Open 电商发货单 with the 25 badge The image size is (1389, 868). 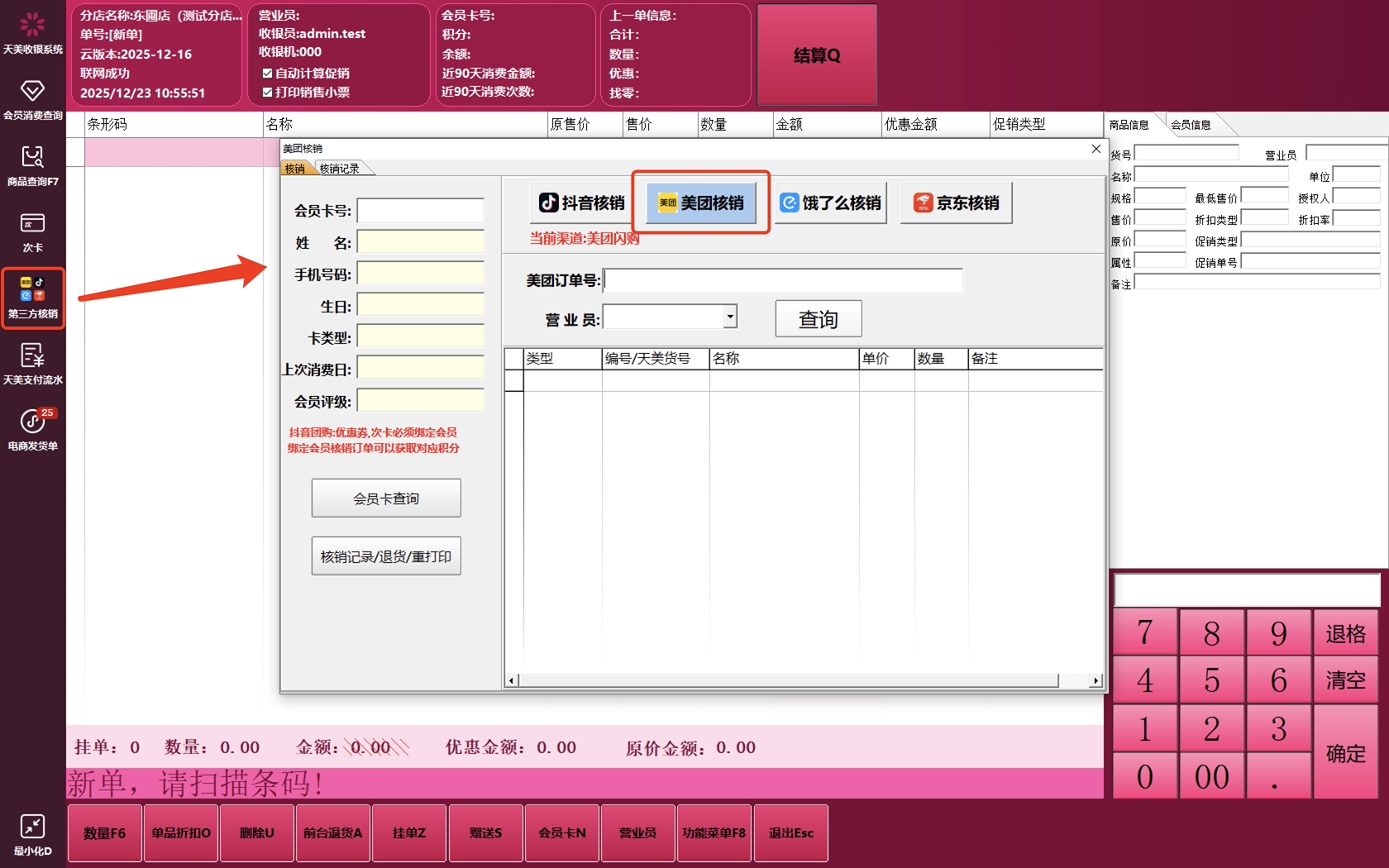tap(32, 422)
